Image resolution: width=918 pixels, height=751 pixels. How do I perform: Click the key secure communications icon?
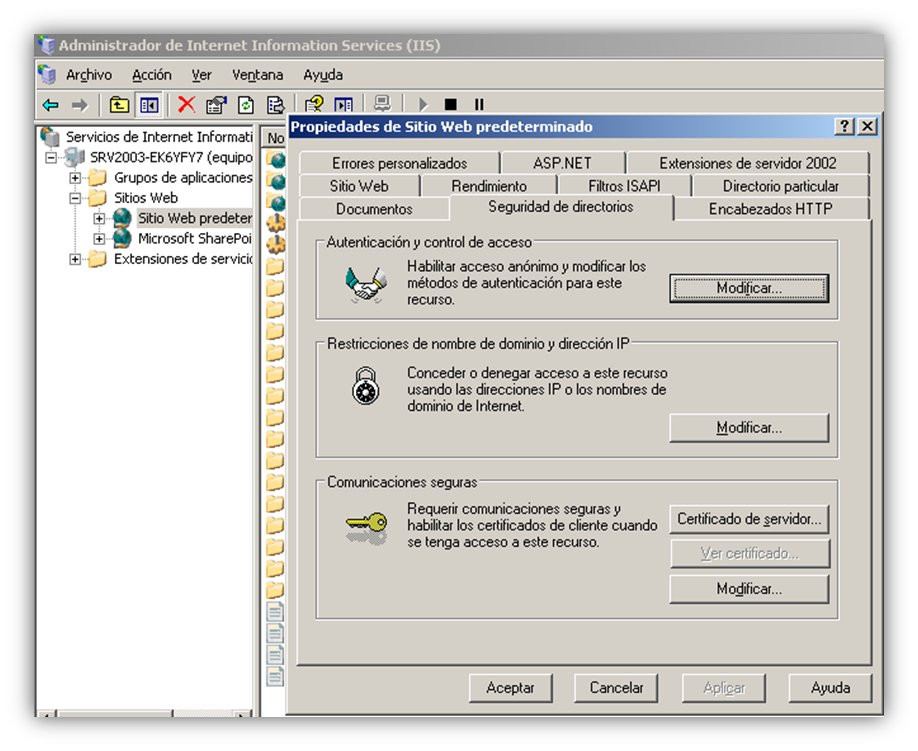(x=366, y=526)
